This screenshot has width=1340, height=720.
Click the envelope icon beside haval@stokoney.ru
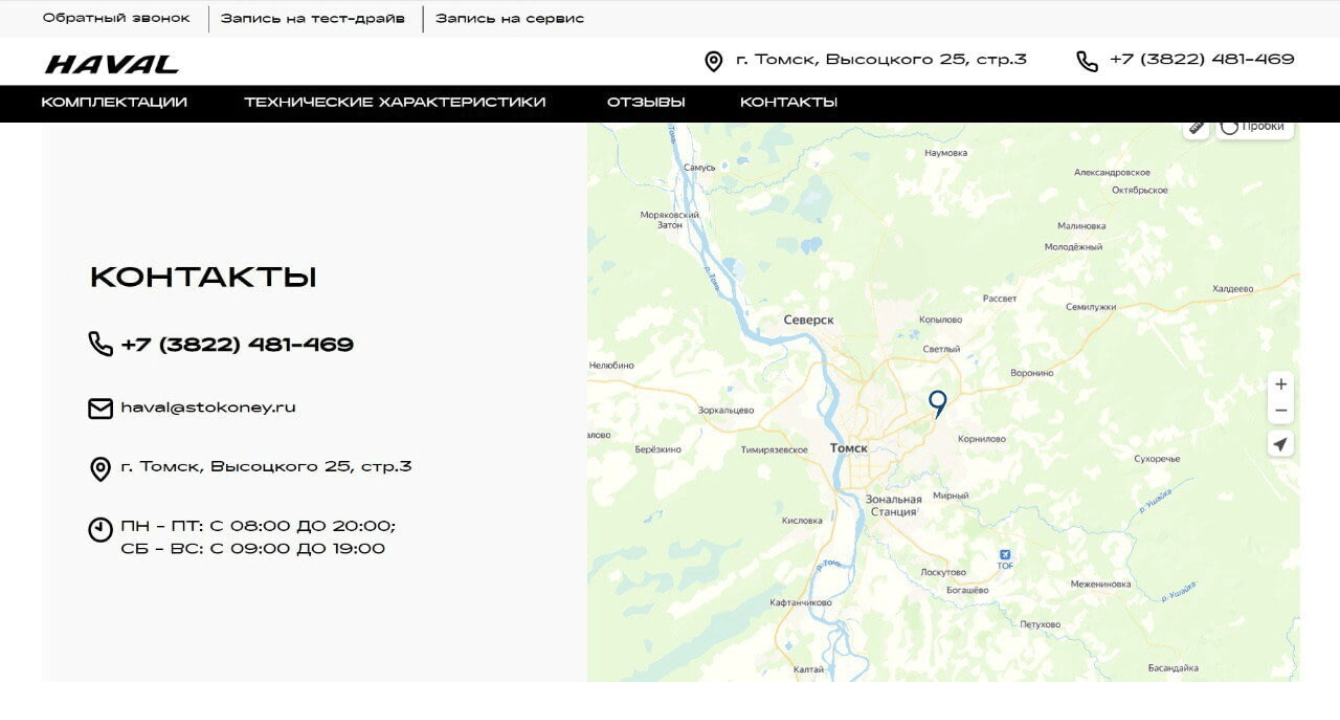101,409
